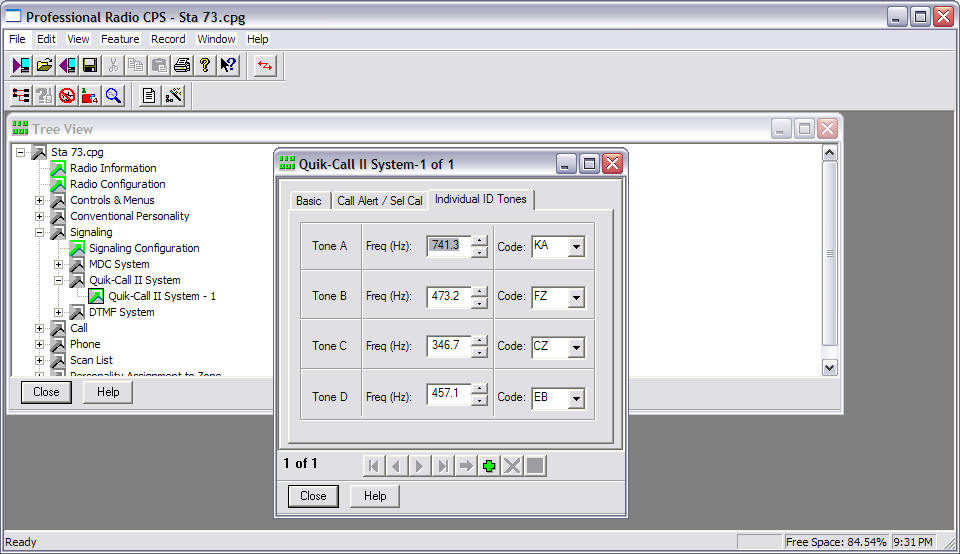Viewport: 960px width, 554px height.
Task: Click the magic wand wizard icon
Action: point(174,96)
